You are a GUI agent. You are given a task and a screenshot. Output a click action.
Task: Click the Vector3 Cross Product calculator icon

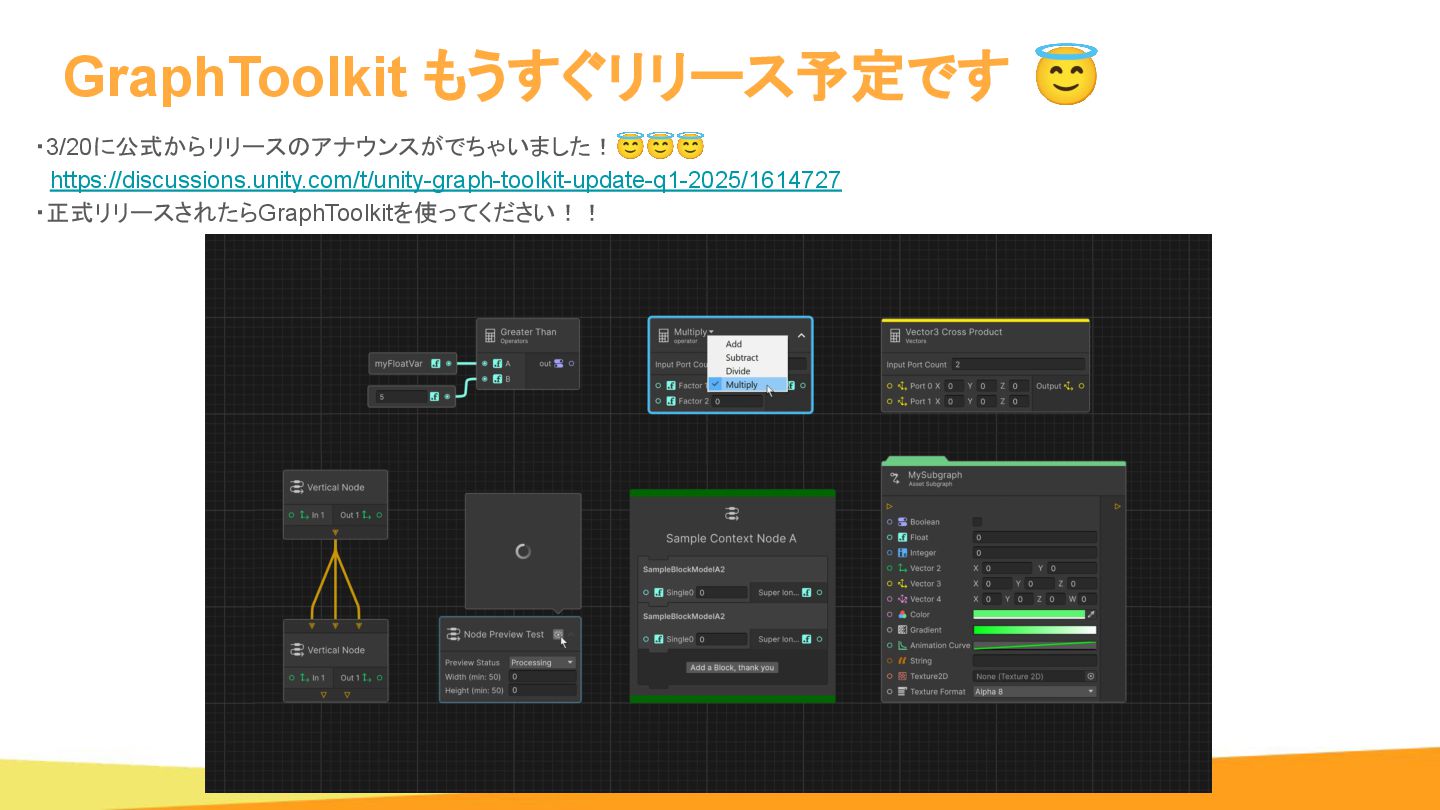(895, 335)
